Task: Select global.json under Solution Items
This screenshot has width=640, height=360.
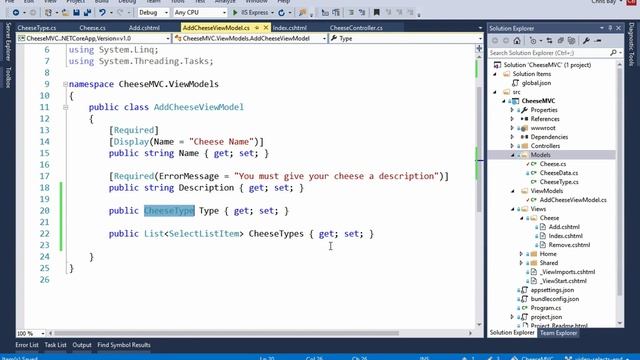Action: point(536,83)
